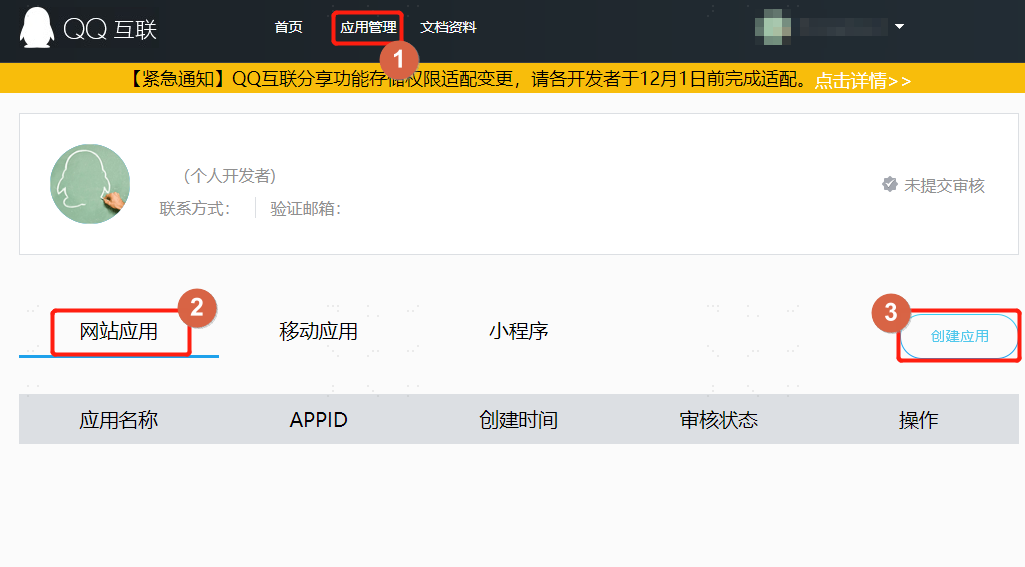Click the developer profile avatar image
This screenshot has width=1025, height=567.
click(90, 184)
